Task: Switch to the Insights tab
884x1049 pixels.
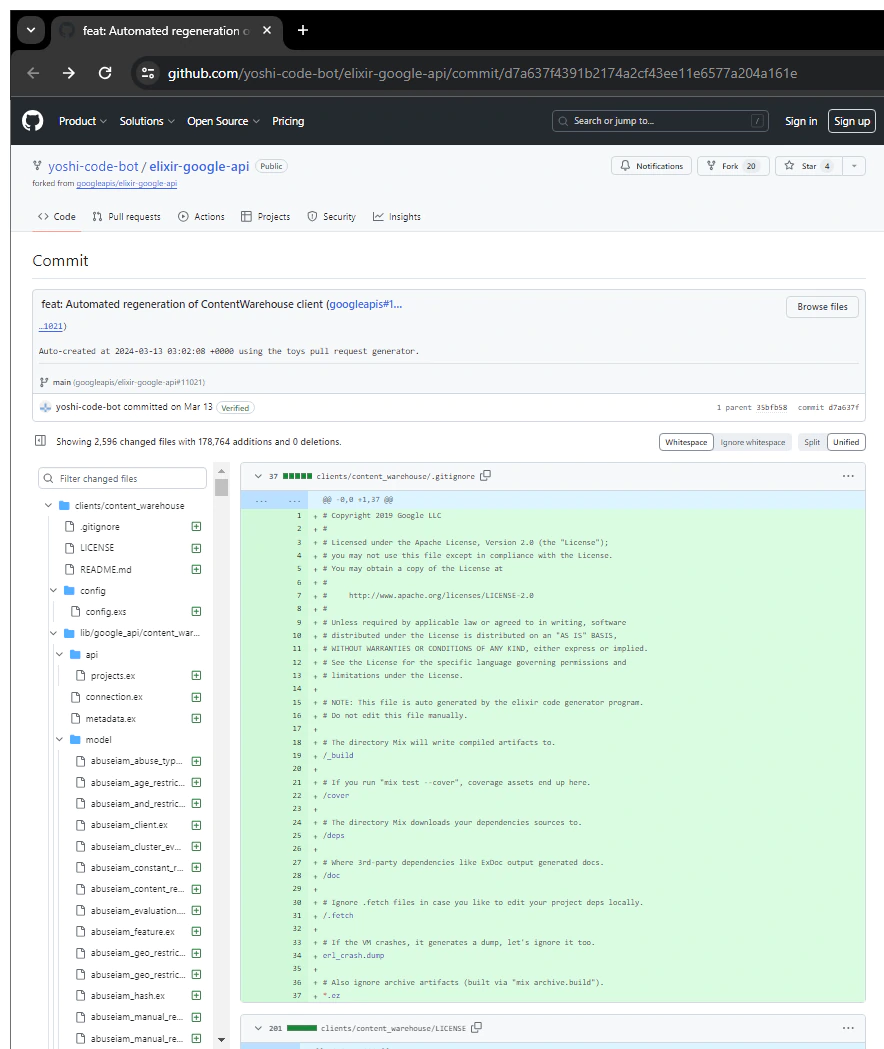Action: [397, 217]
